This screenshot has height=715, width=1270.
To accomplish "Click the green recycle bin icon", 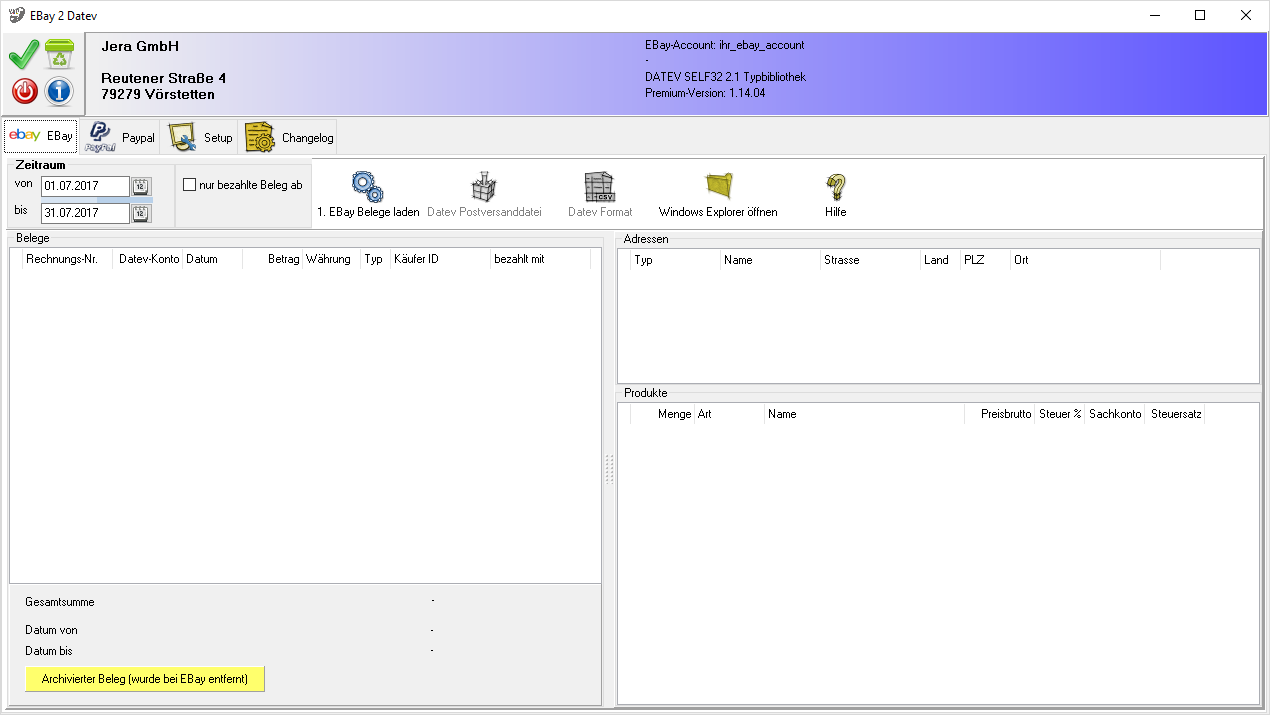I will [x=60, y=55].
